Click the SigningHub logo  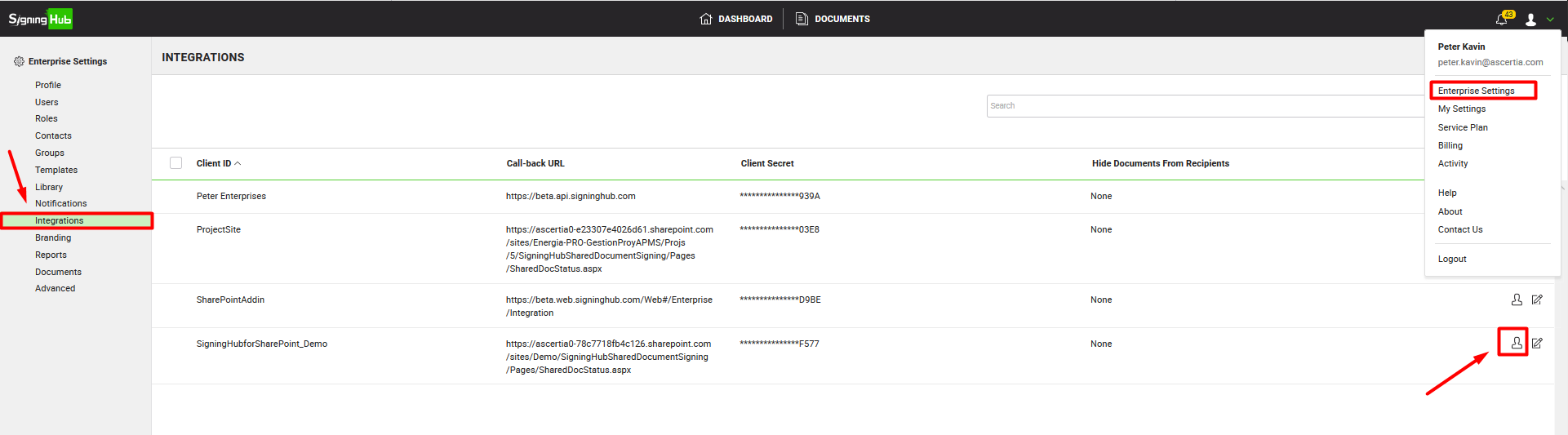tap(40, 19)
